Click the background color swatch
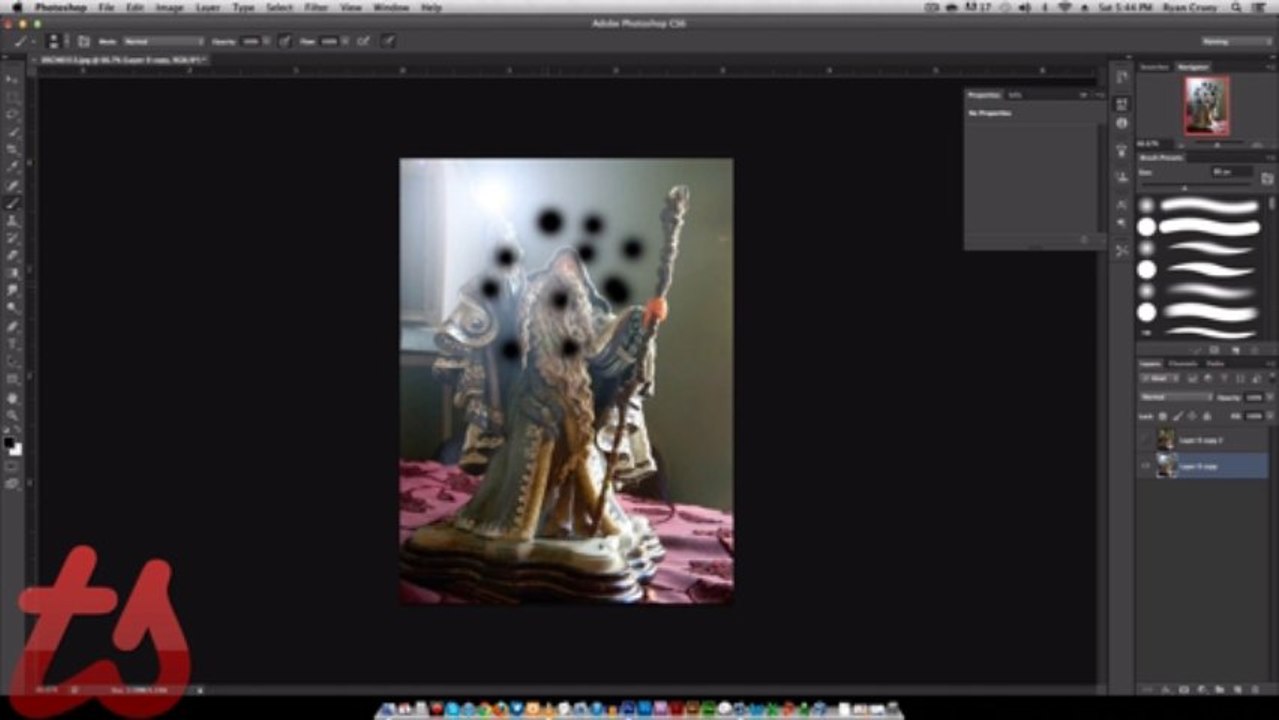 pos(16,449)
